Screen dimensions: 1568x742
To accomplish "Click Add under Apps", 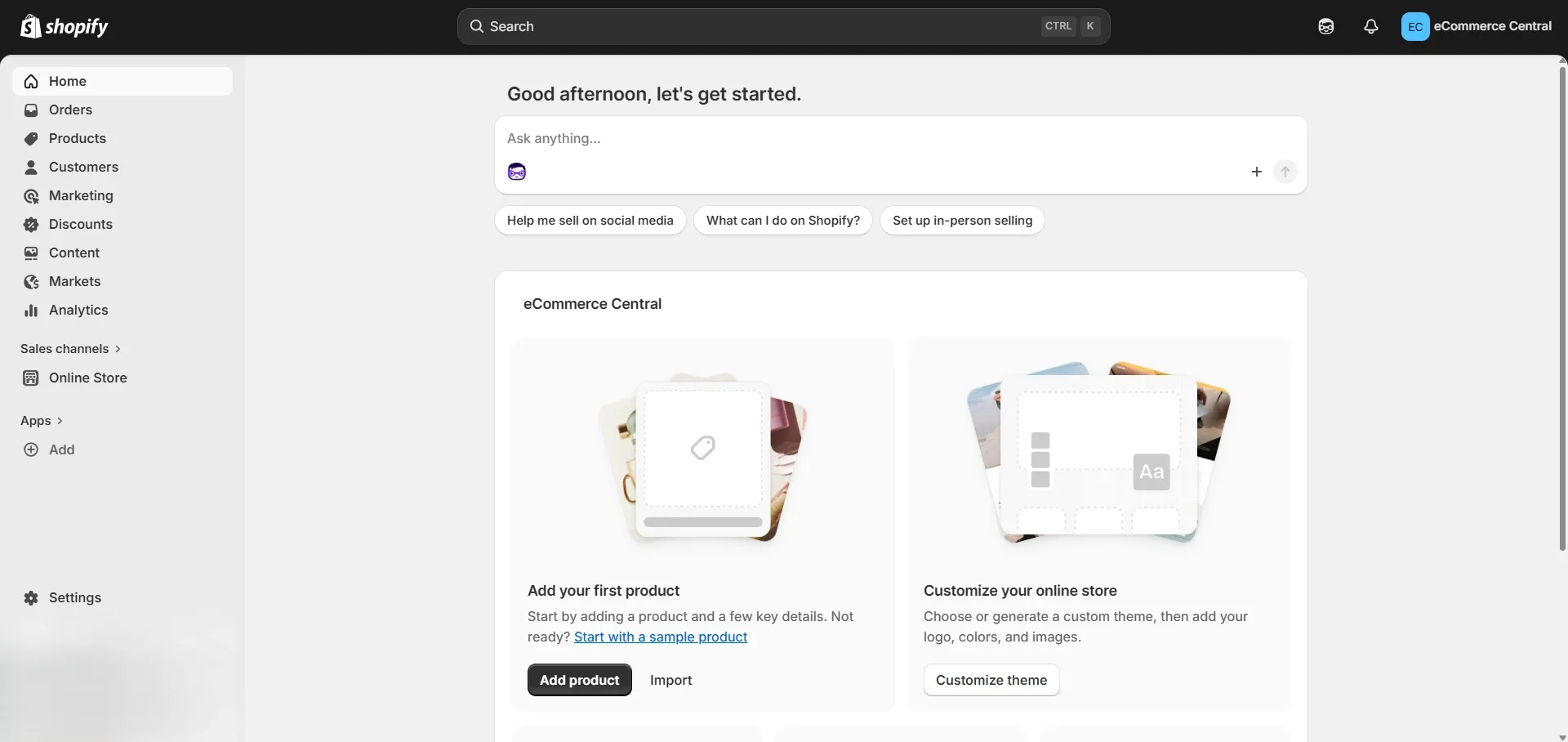I will [122, 450].
